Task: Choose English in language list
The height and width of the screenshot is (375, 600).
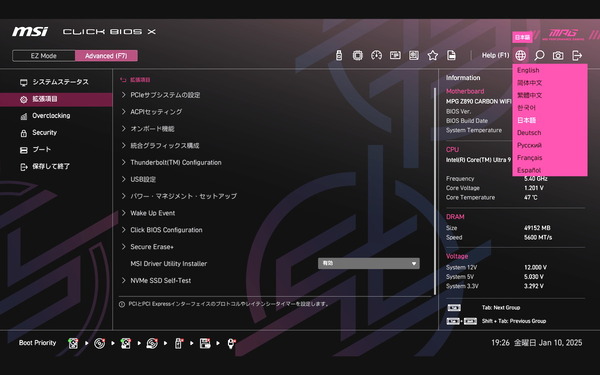Action: 528,70
